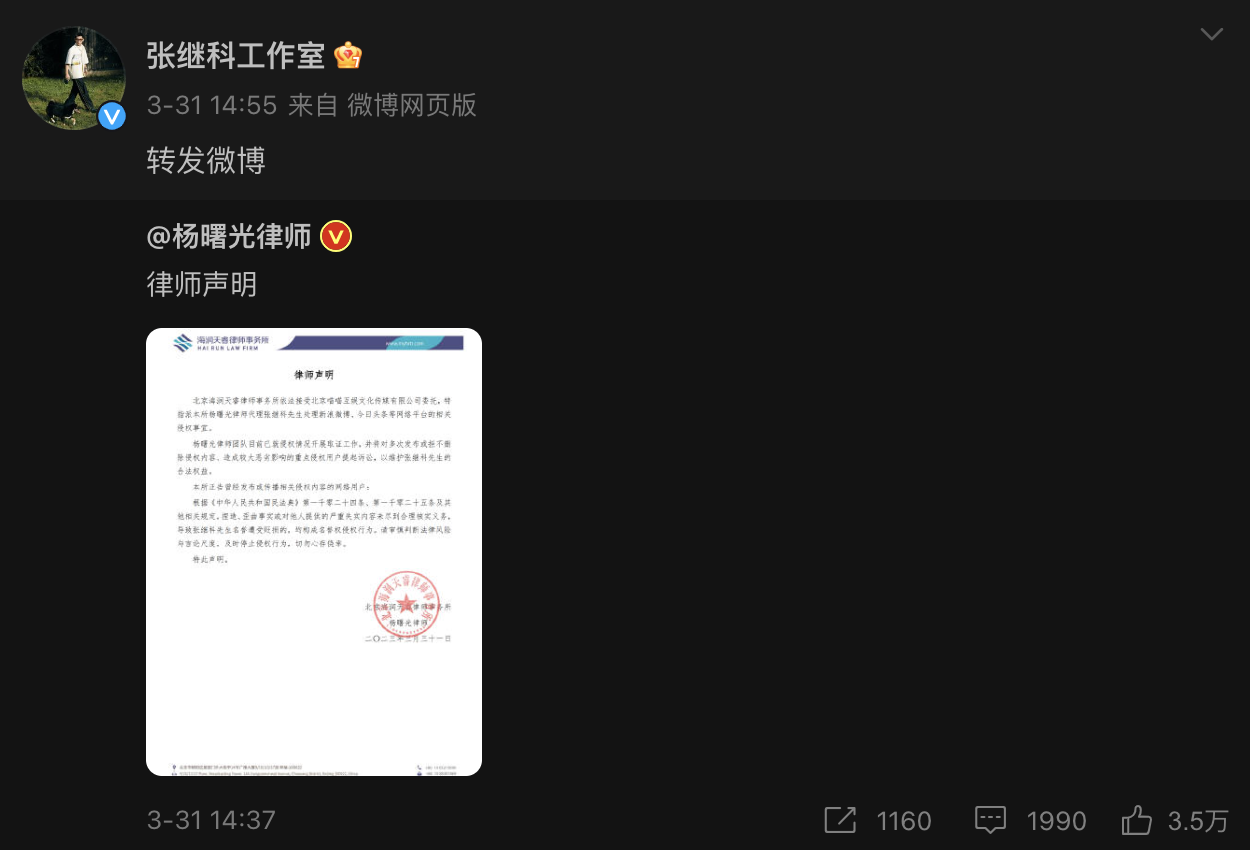1250x850 pixels.
Task: Click the 3.5万 likes count
Action: click(x=1198, y=821)
